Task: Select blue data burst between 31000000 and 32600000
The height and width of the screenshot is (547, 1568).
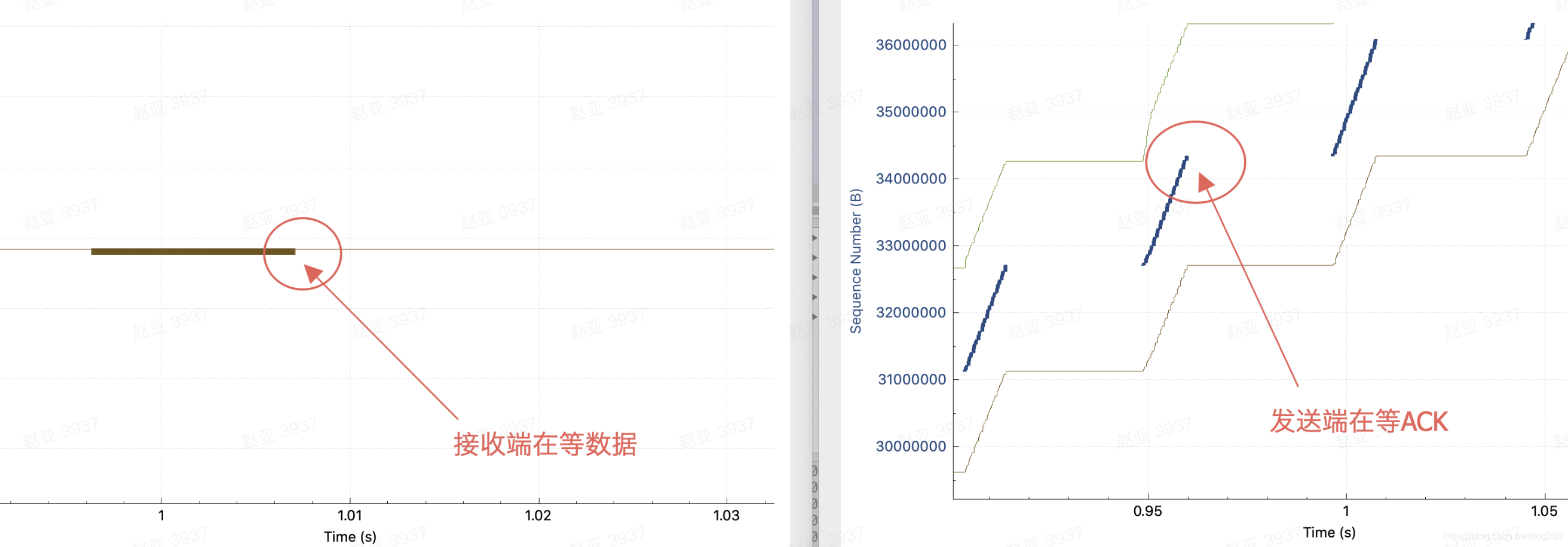Action: [x=985, y=318]
